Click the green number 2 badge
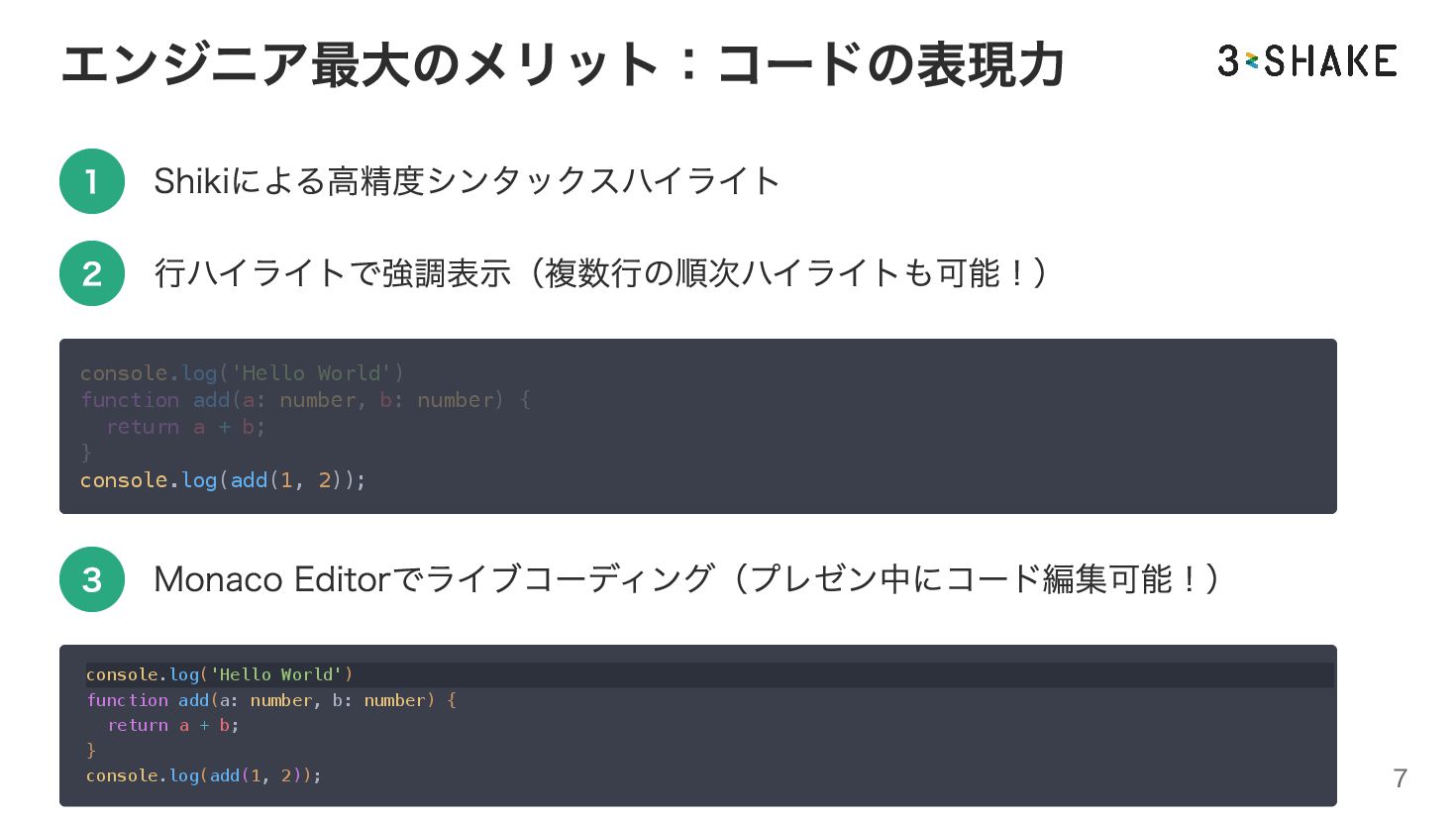 [92, 273]
